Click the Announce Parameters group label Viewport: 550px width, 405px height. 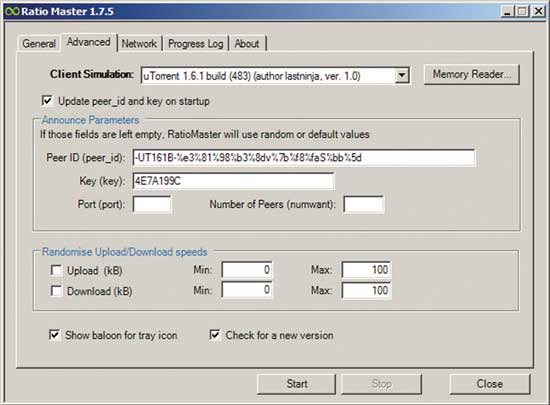pyautogui.click(x=90, y=120)
